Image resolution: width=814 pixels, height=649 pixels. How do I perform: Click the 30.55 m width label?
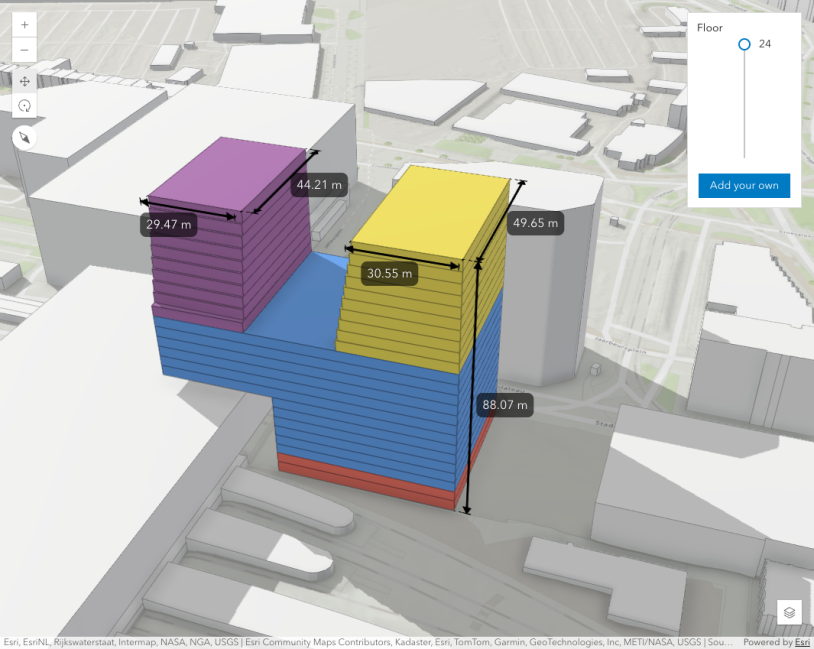point(389,272)
